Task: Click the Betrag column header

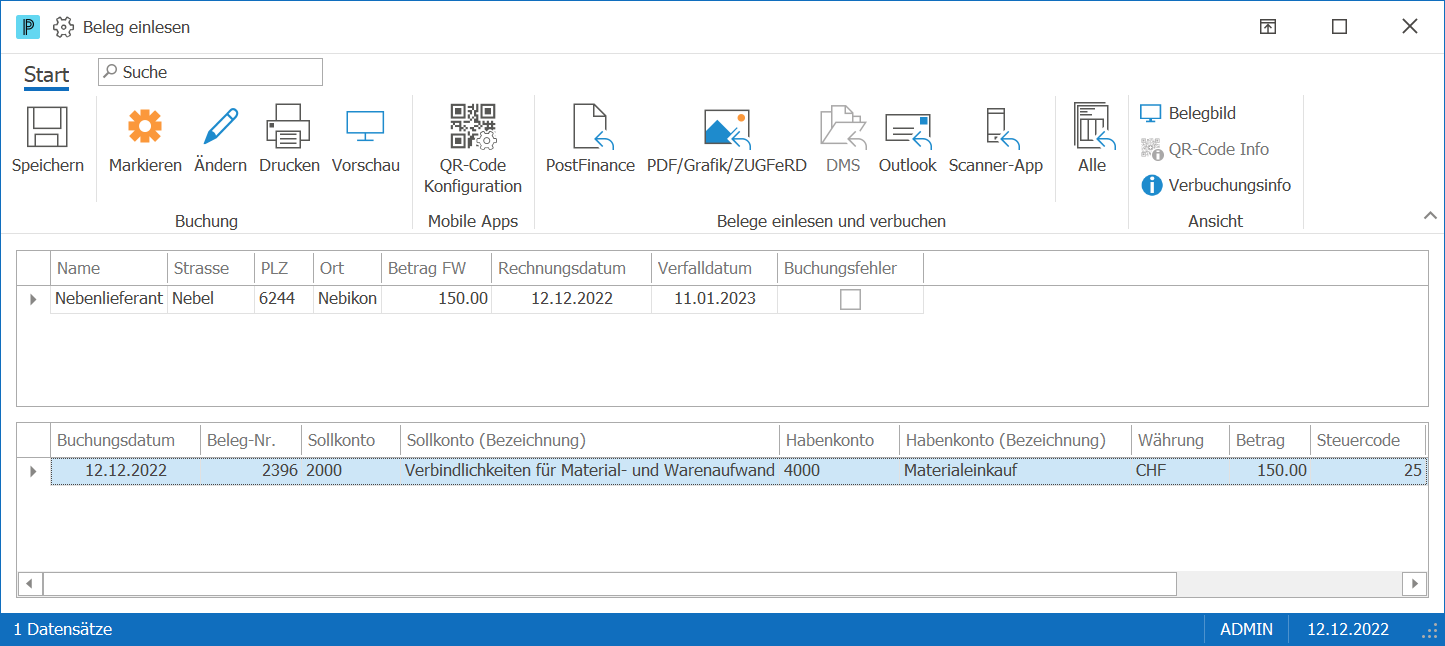Action: (1270, 440)
